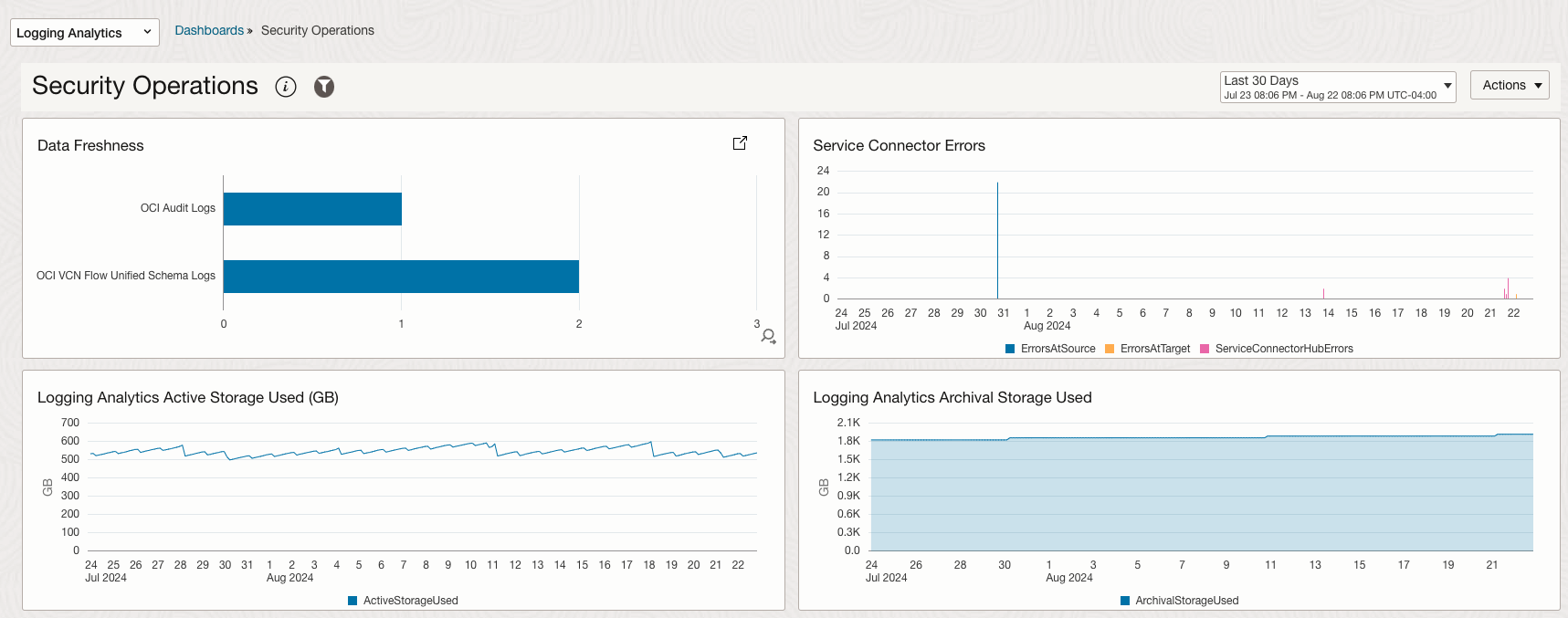This screenshot has width=1568, height=618.
Task: Open the Logging Analytics dropdown
Action: coord(84,33)
